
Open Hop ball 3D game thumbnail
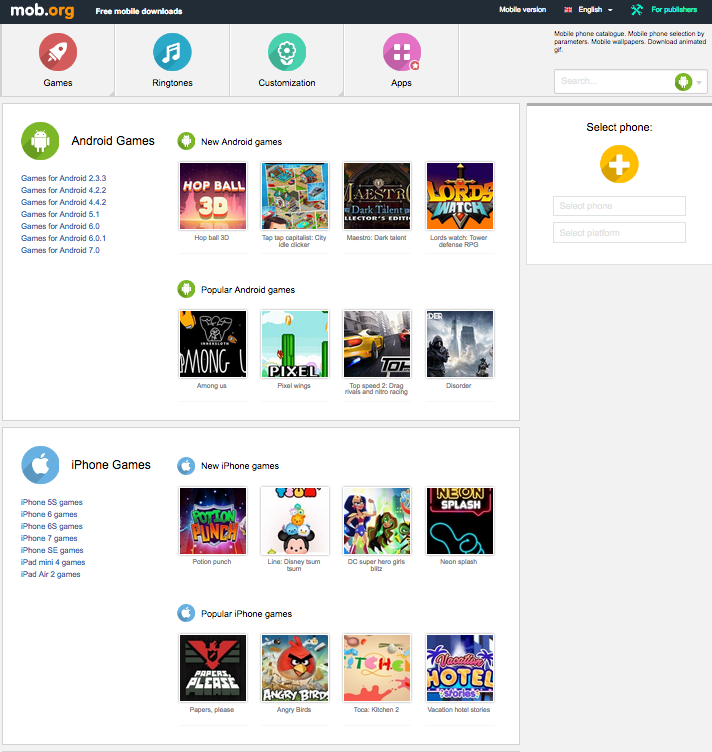[x=213, y=196]
